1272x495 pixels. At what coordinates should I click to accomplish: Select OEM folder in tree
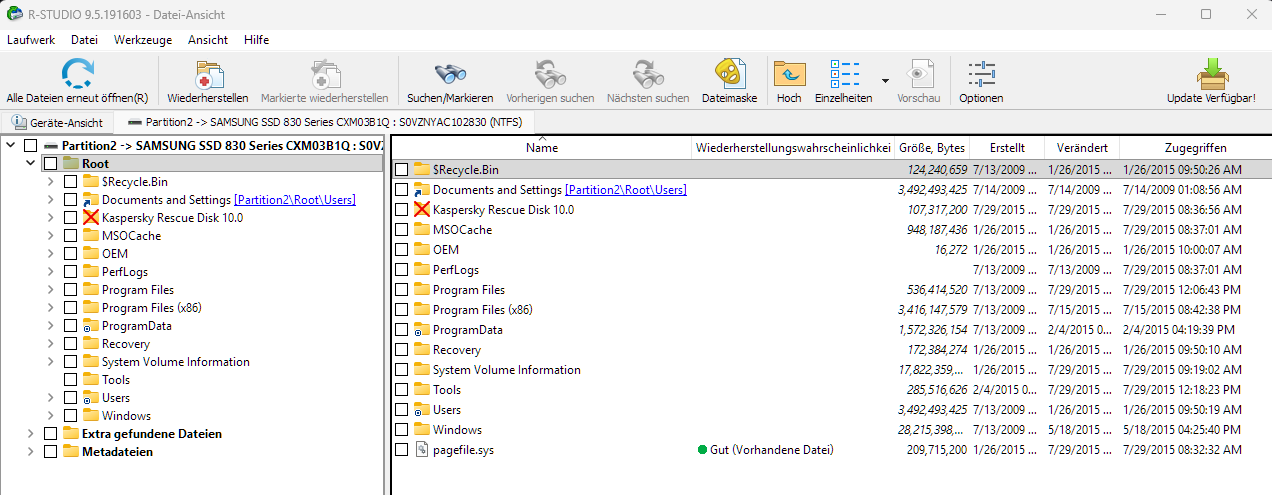(115, 254)
